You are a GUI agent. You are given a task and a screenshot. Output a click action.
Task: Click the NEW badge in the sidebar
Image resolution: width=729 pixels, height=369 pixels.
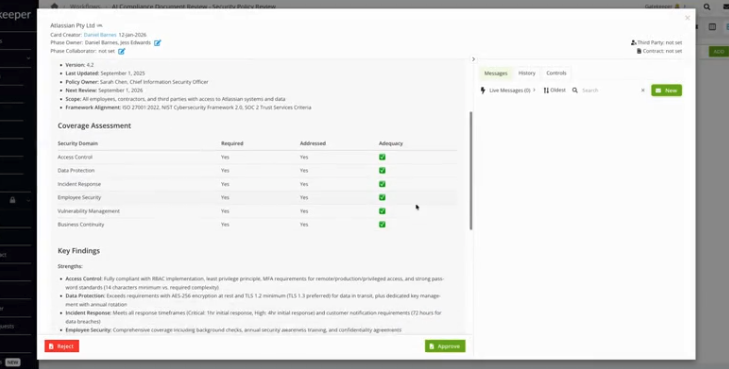[x=13, y=362]
